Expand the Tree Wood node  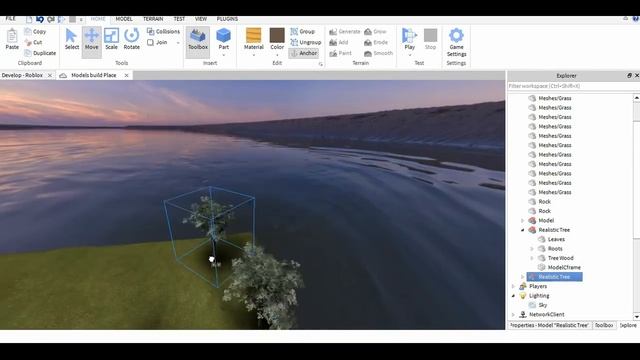[532, 258]
